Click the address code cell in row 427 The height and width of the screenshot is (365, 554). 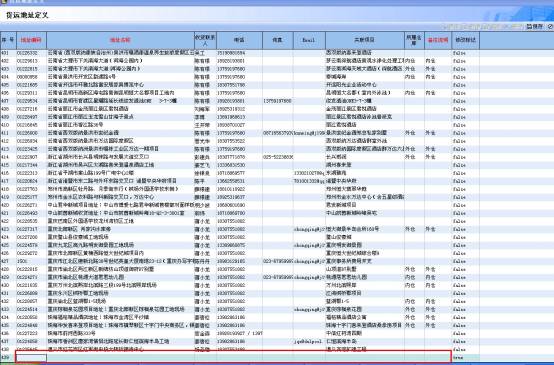(x=31, y=261)
